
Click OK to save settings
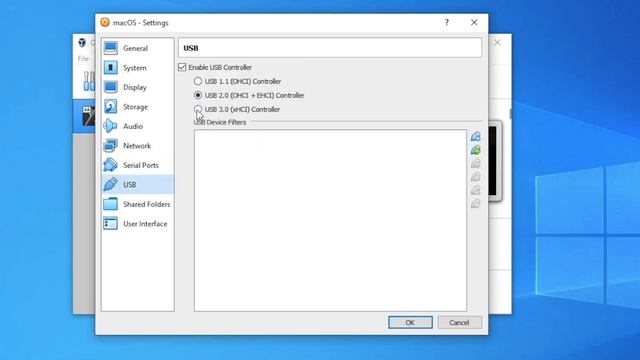tap(410, 322)
